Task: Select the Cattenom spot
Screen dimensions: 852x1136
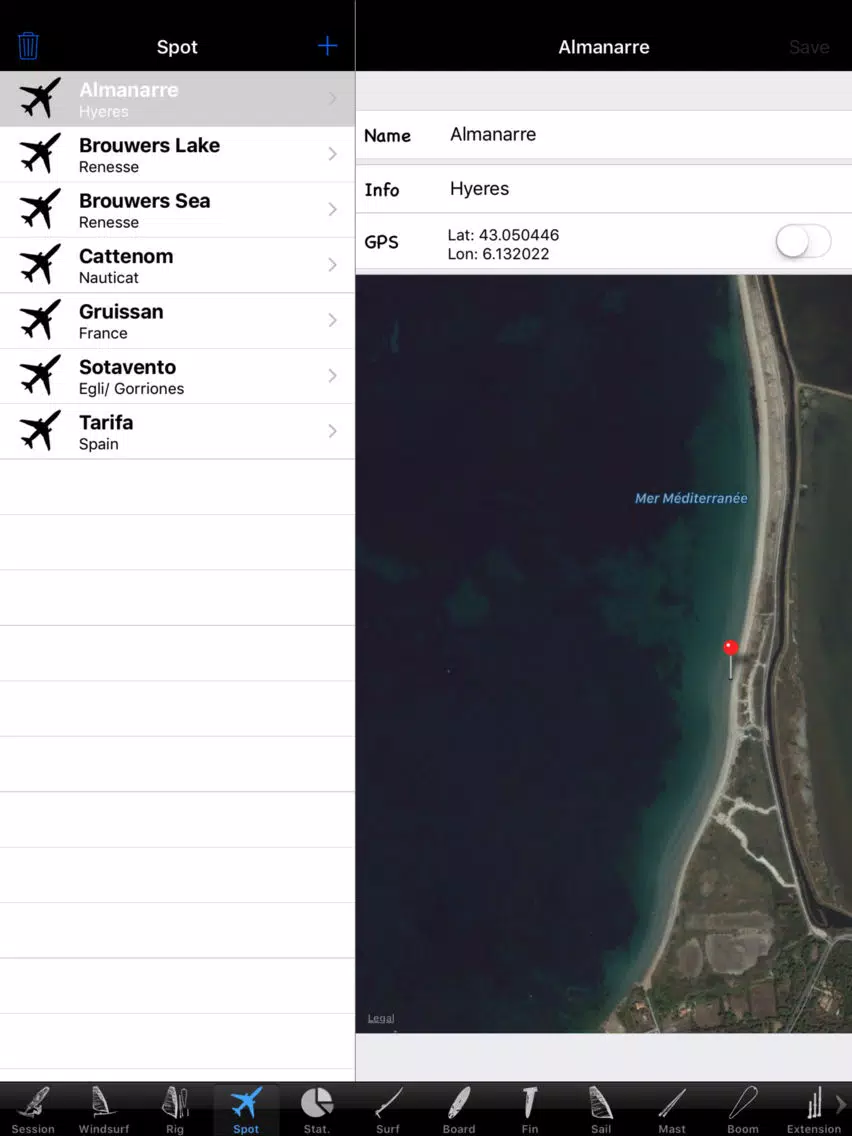Action: [x=178, y=265]
